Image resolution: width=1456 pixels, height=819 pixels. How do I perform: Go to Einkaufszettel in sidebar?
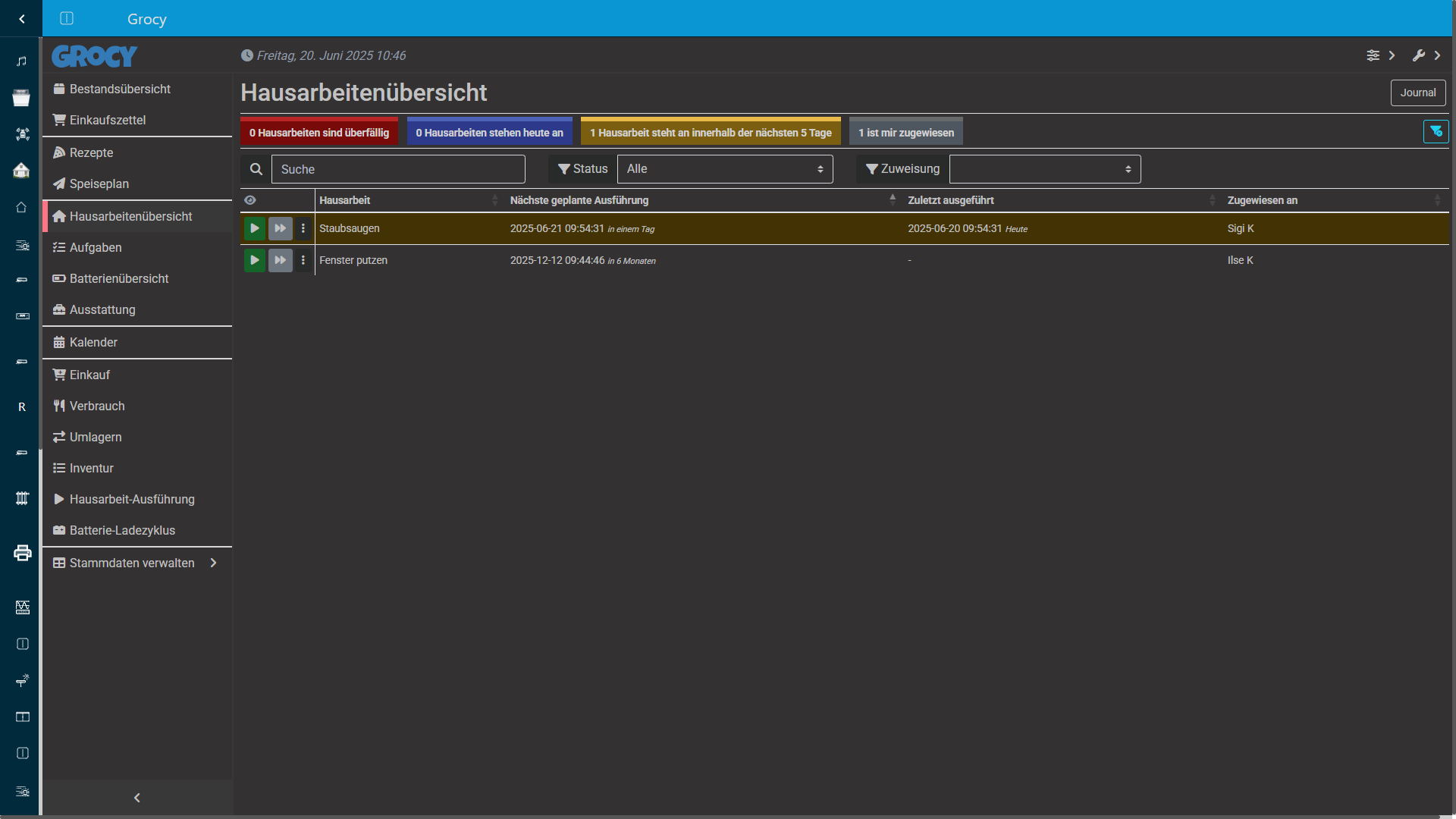click(107, 120)
